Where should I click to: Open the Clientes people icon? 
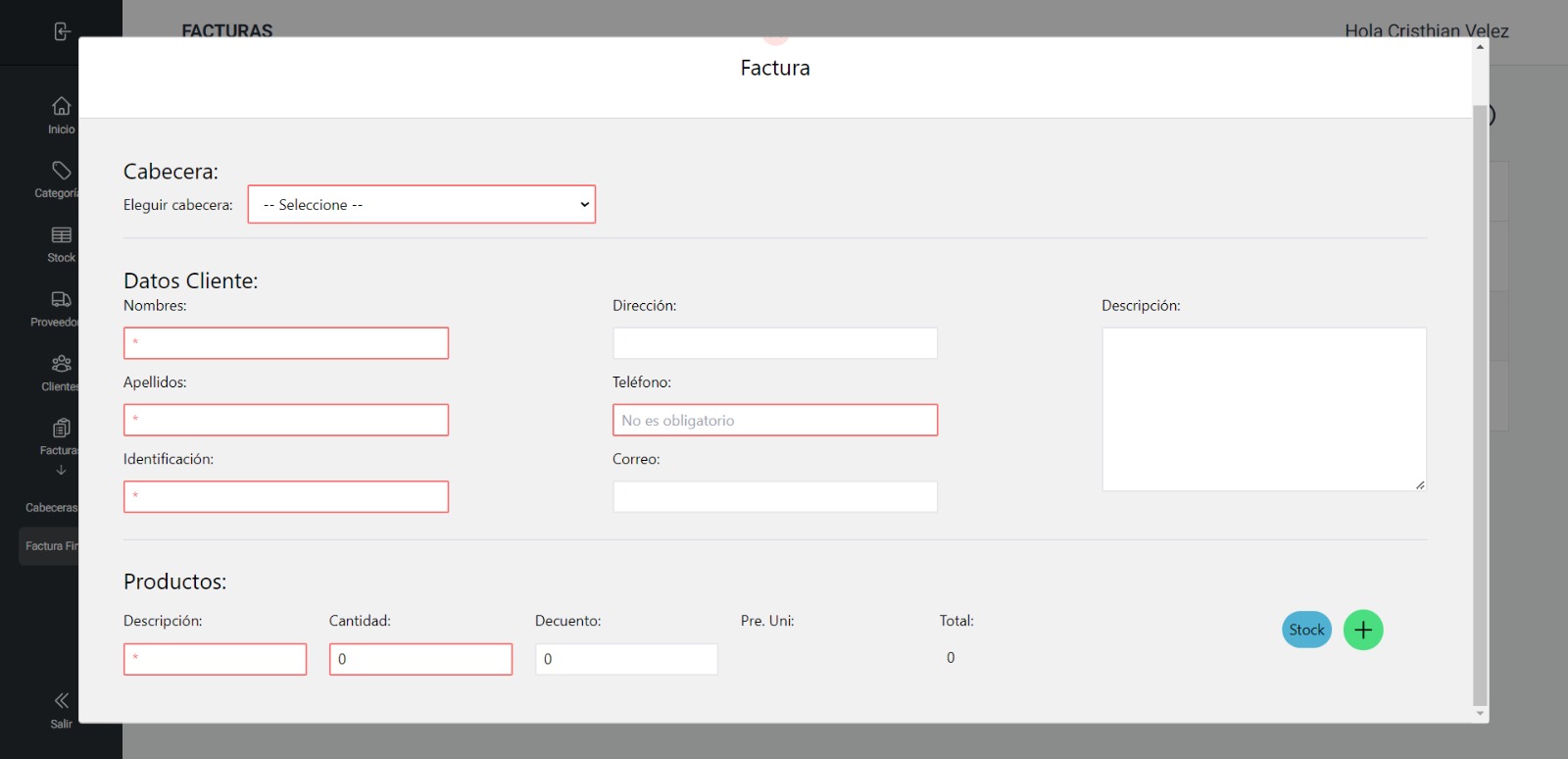pyautogui.click(x=61, y=364)
